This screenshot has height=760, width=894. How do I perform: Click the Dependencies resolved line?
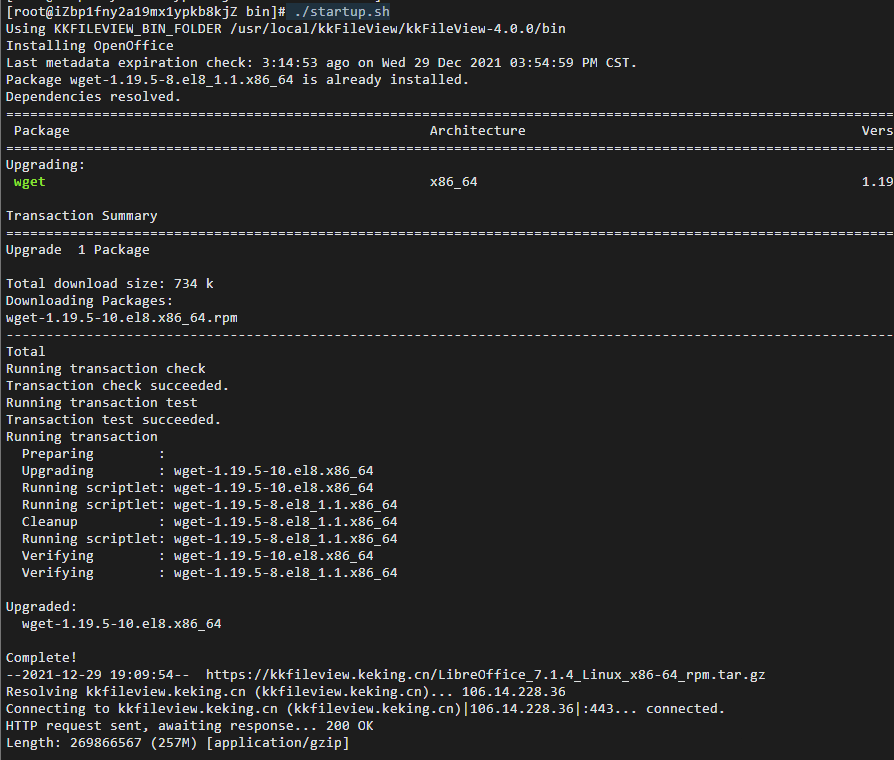93,97
